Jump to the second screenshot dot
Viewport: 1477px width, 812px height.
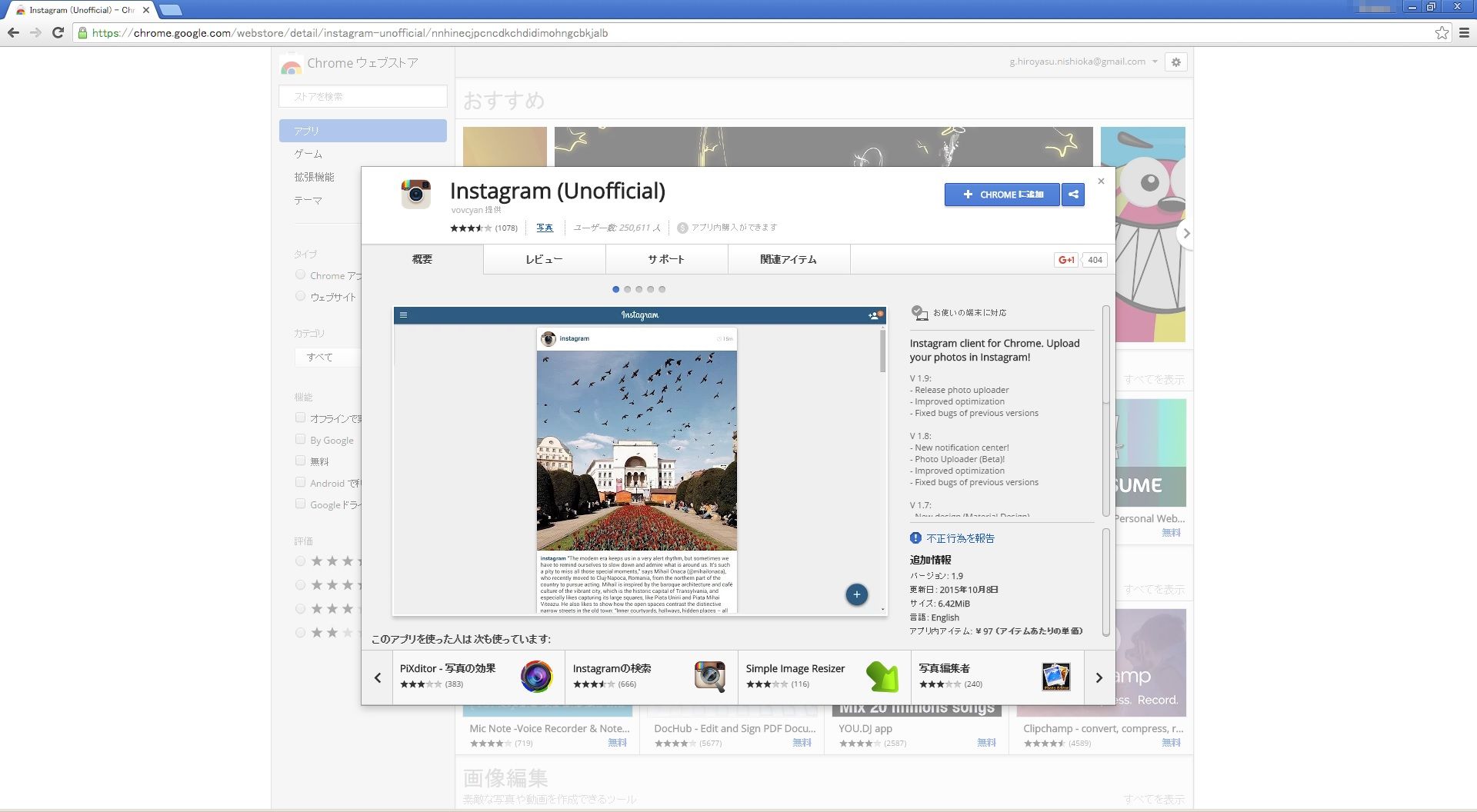(x=628, y=289)
